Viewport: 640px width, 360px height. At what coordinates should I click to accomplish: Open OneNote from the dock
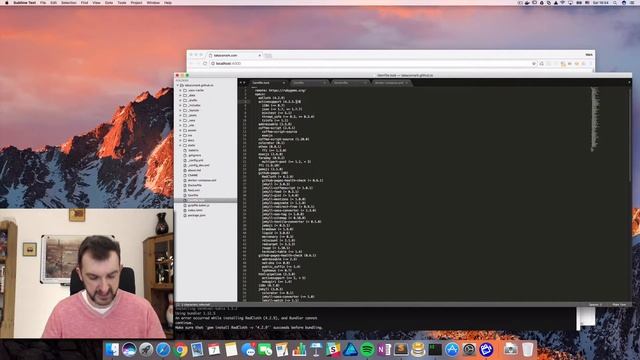point(384,349)
